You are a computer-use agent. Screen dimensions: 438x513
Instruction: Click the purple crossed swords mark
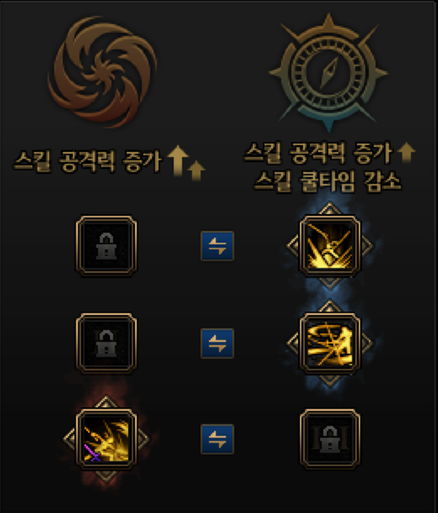point(93,453)
